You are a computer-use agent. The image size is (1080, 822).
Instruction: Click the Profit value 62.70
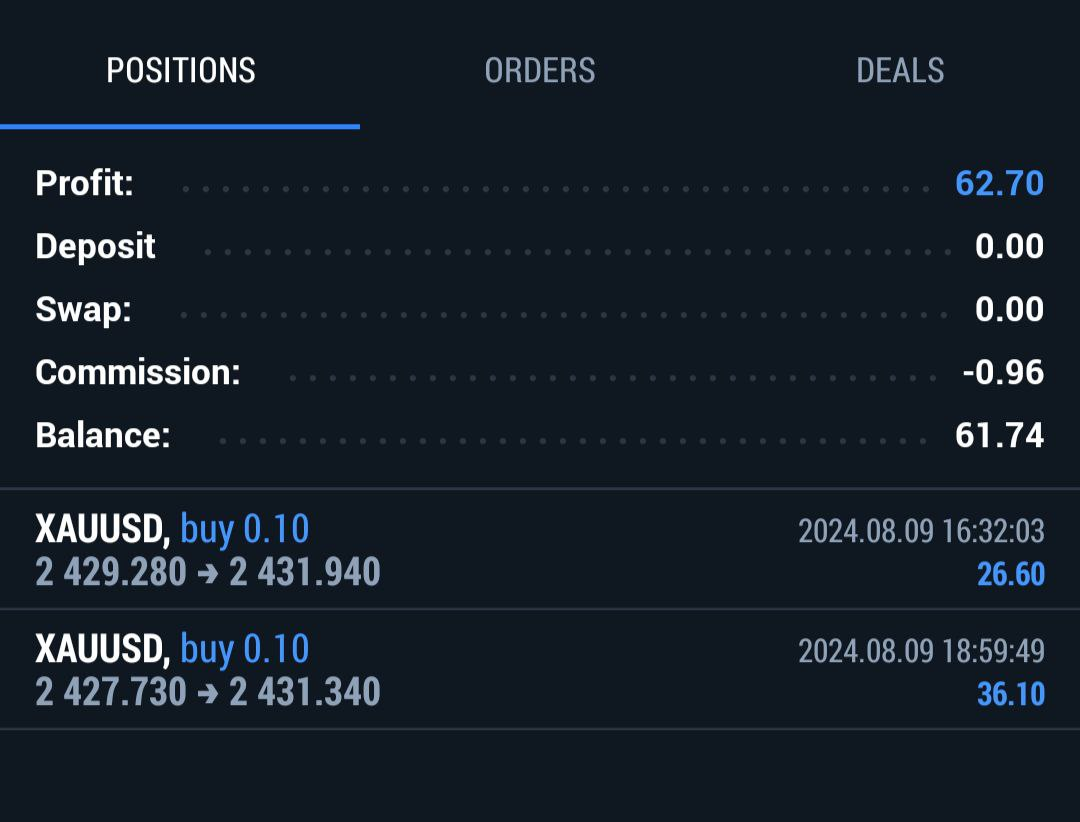999,184
